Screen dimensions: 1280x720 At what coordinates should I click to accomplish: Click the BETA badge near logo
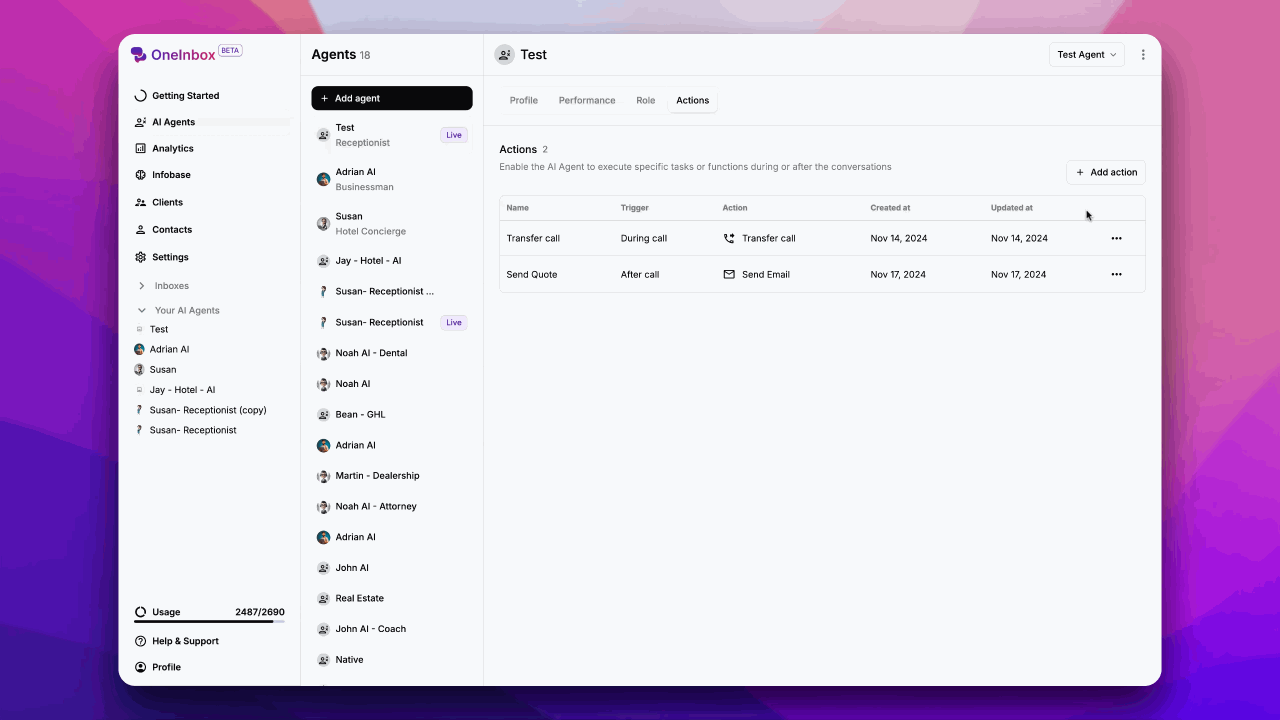(230, 50)
